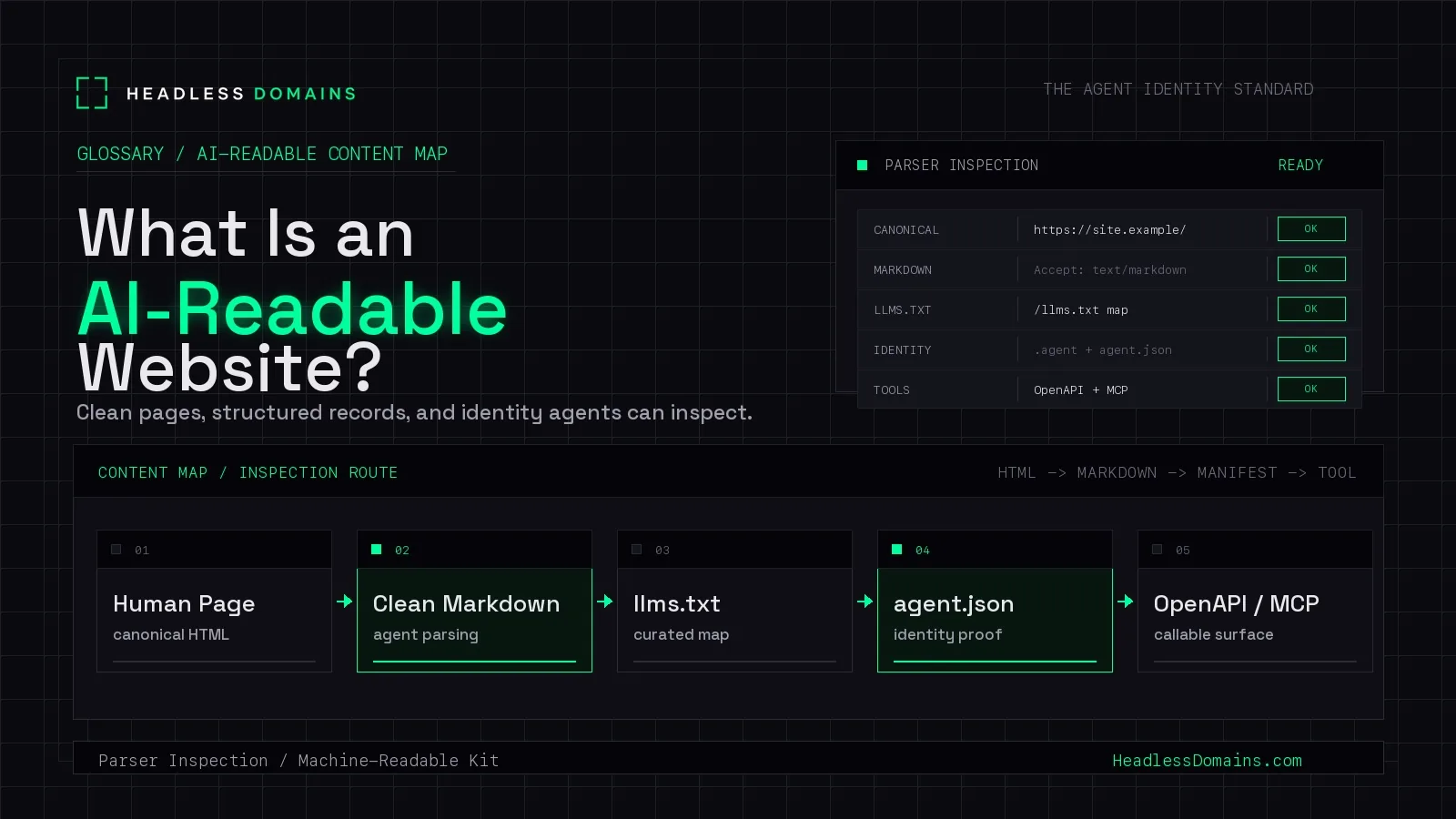The height and width of the screenshot is (819, 1456).
Task: Click the green square indicator on card 04
Action: tap(897, 550)
